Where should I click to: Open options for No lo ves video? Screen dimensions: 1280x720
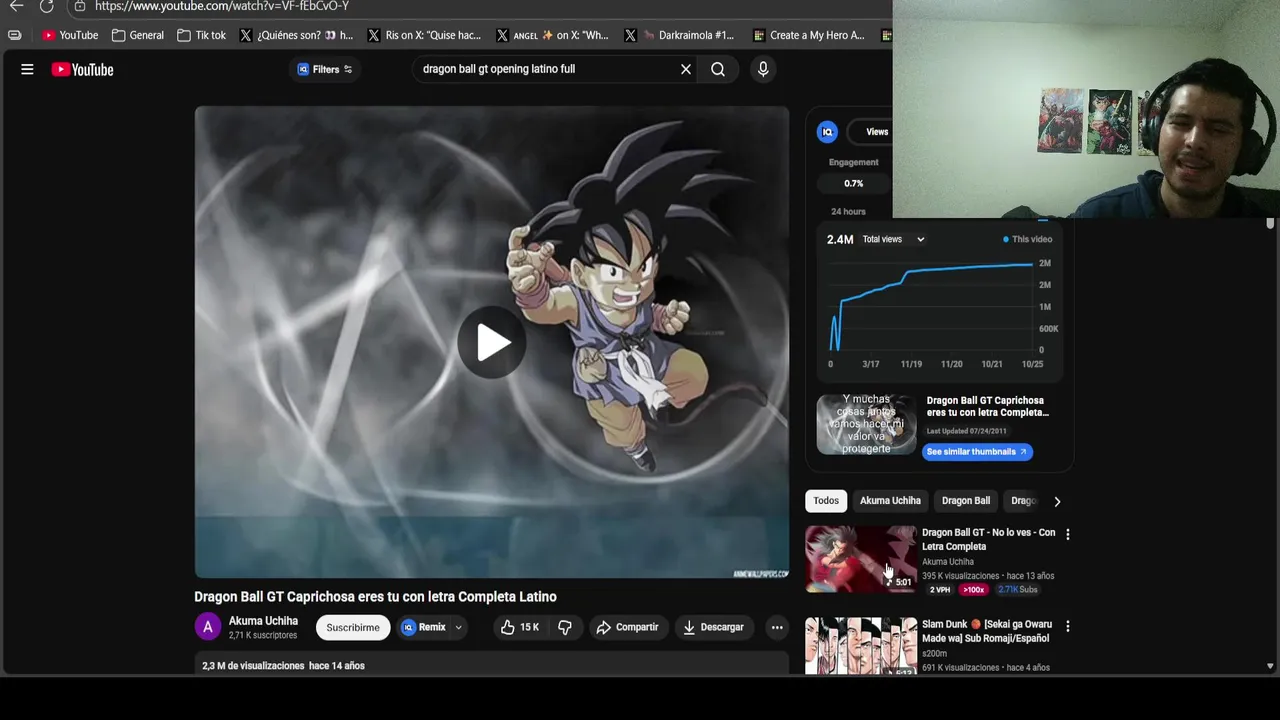(1067, 535)
